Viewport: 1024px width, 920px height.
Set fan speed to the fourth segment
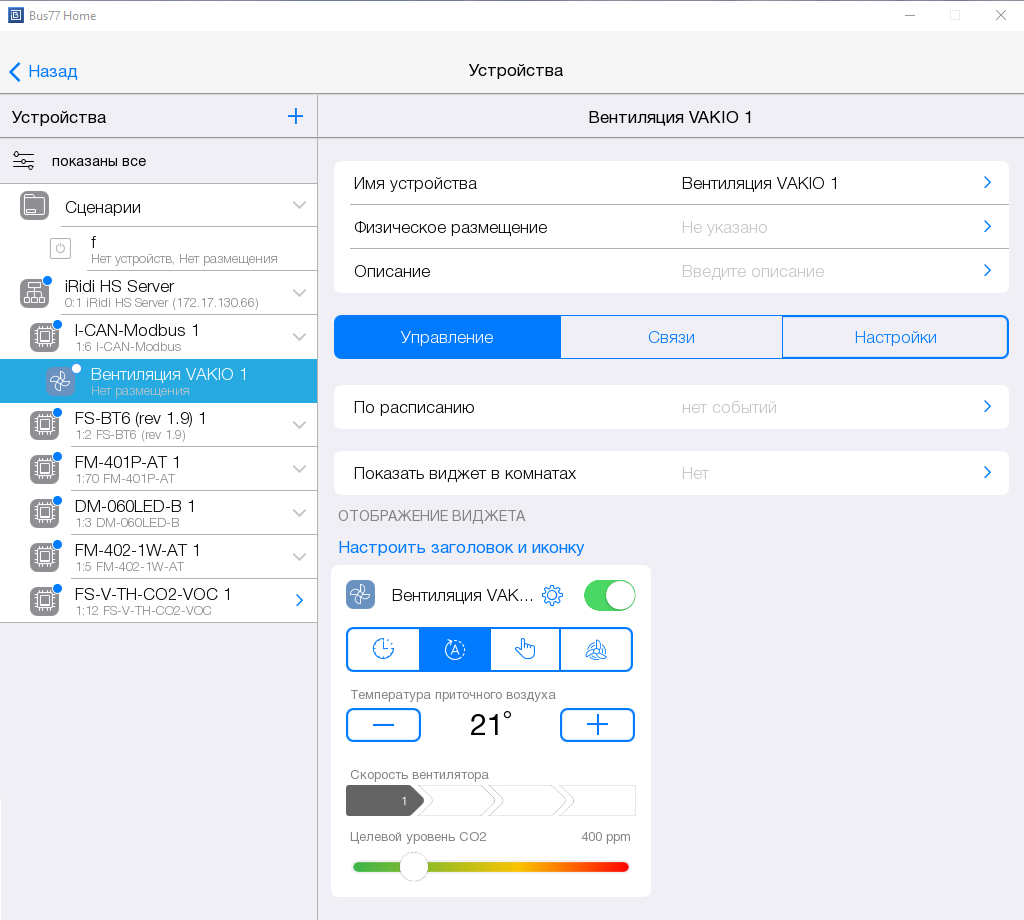coord(600,801)
